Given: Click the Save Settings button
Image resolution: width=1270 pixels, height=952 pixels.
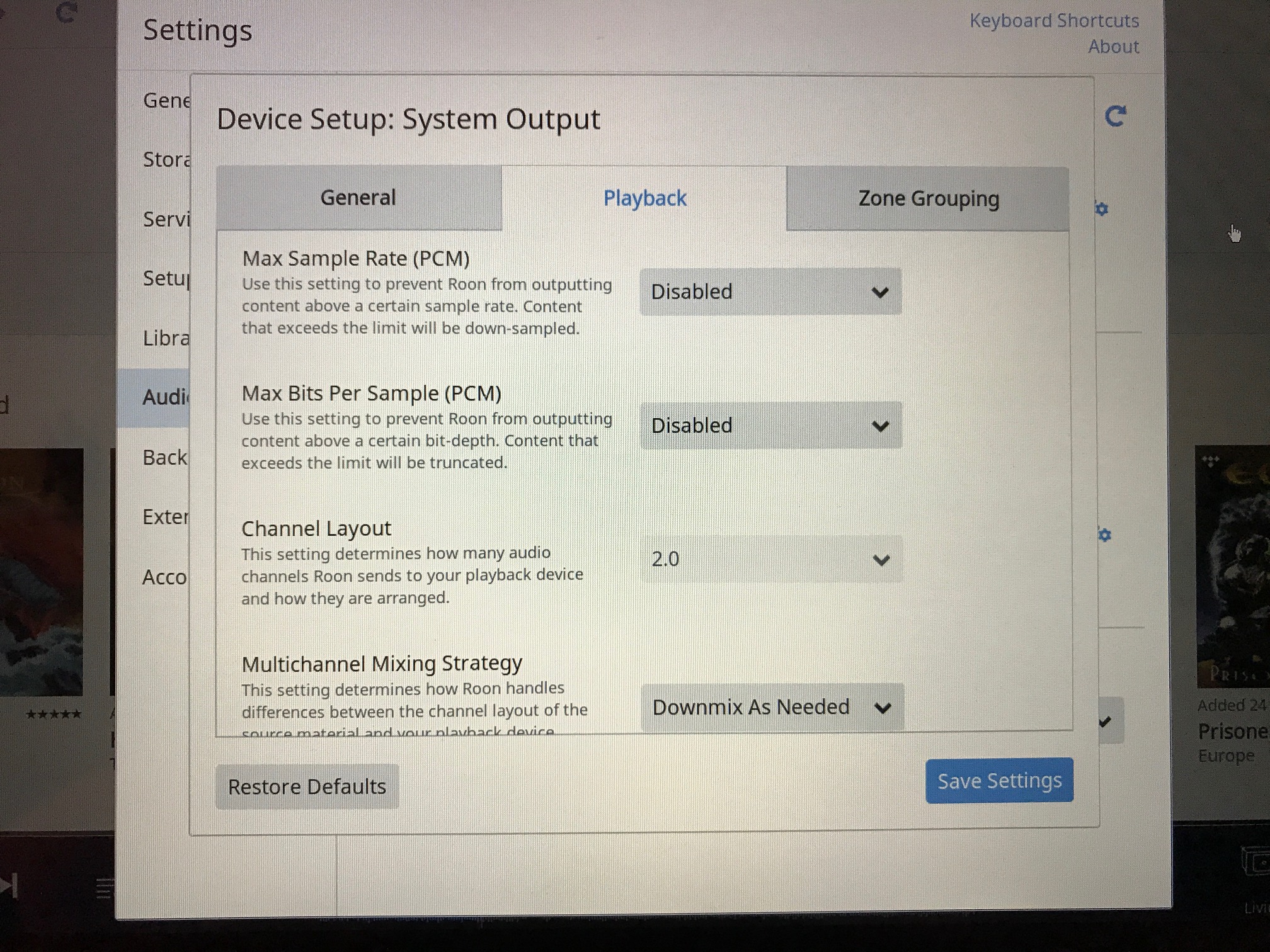Looking at the screenshot, I should pyautogui.click(x=999, y=781).
